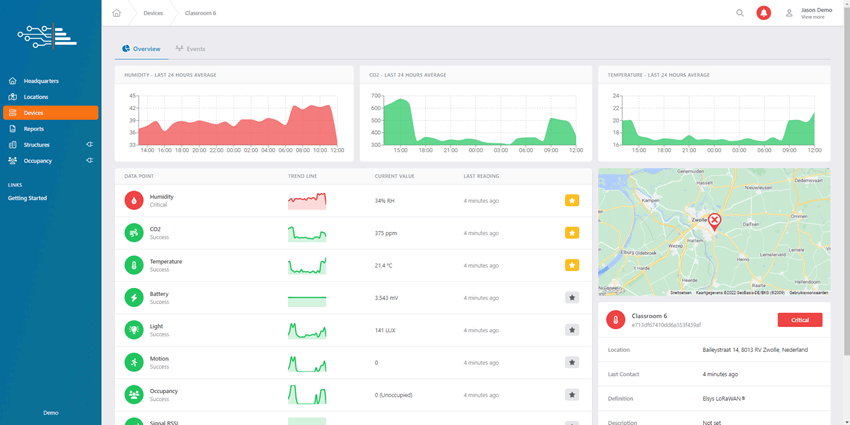
Task: Click the 3.543 mV battery value
Action: point(388,298)
